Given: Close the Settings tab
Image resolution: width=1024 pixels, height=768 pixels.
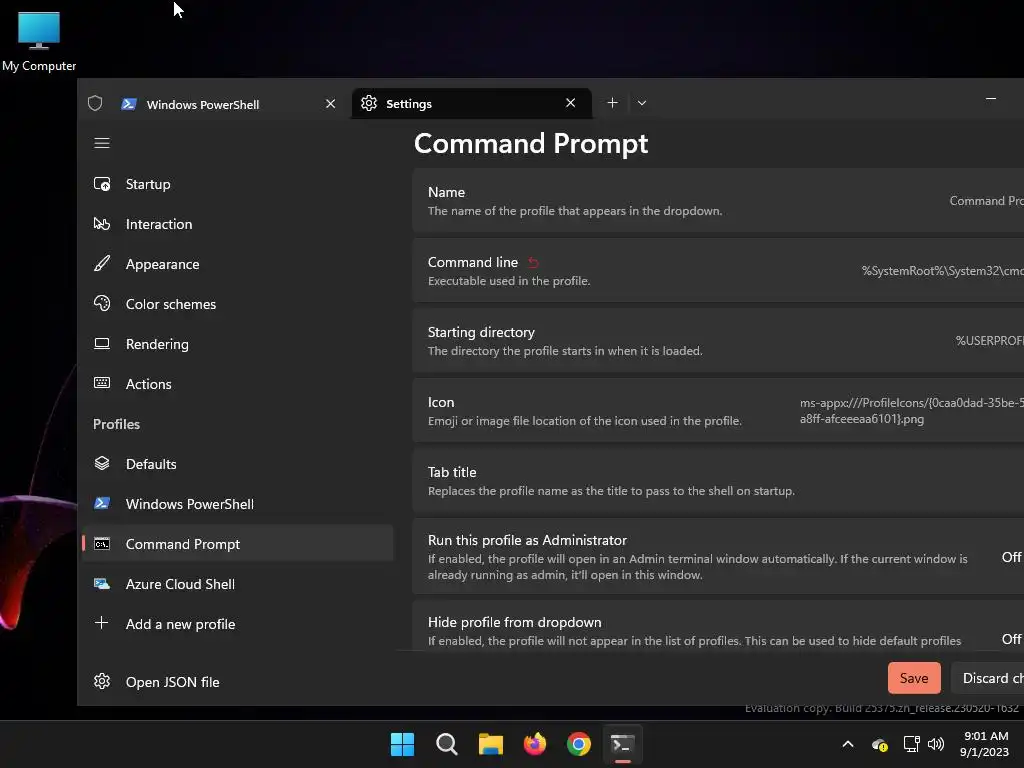Looking at the screenshot, I should point(571,103).
